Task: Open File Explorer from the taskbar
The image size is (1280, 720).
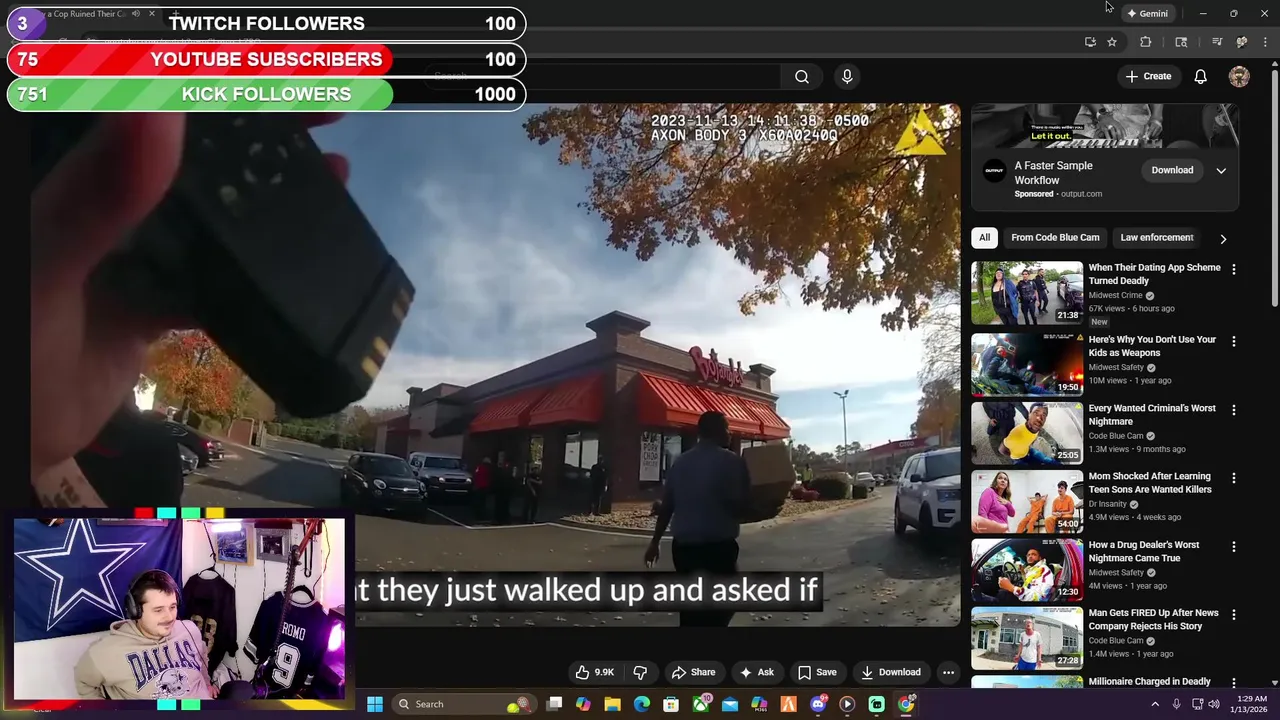Action: pyautogui.click(x=612, y=704)
